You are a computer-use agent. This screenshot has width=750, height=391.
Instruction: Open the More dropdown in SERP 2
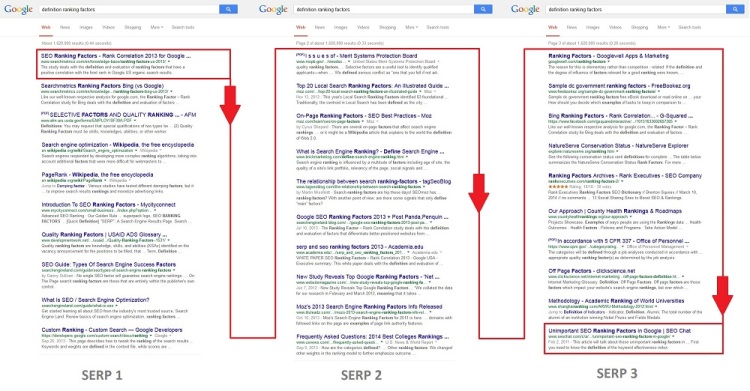click(x=411, y=27)
